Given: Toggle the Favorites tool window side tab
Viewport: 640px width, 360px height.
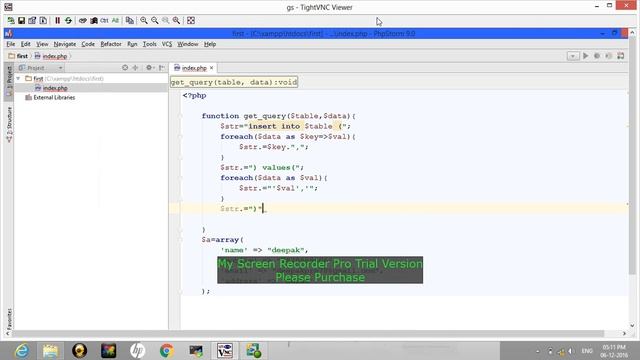Looking at the screenshot, I should [x=9, y=318].
